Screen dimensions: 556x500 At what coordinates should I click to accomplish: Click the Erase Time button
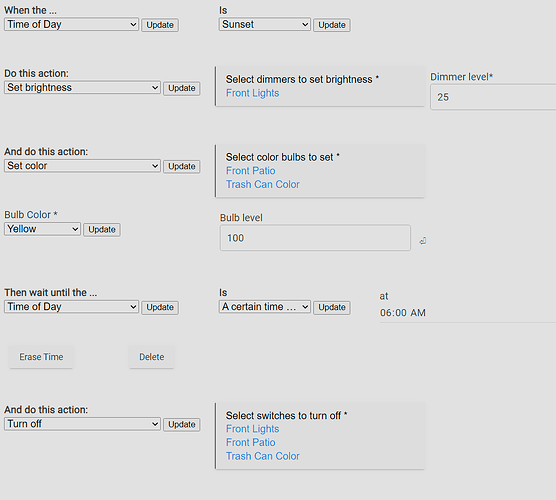tap(41, 357)
